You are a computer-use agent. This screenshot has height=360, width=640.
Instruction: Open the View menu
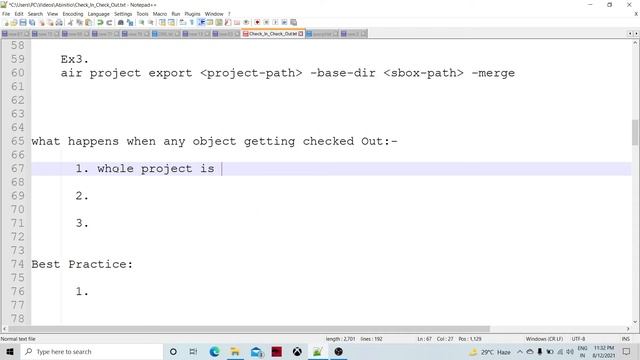click(x=53, y=14)
